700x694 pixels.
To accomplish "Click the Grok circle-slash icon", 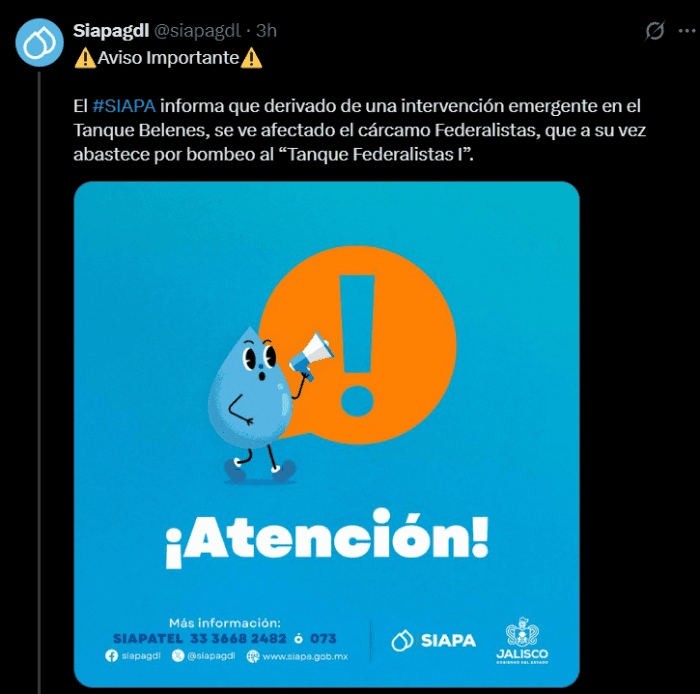I will click(655, 31).
